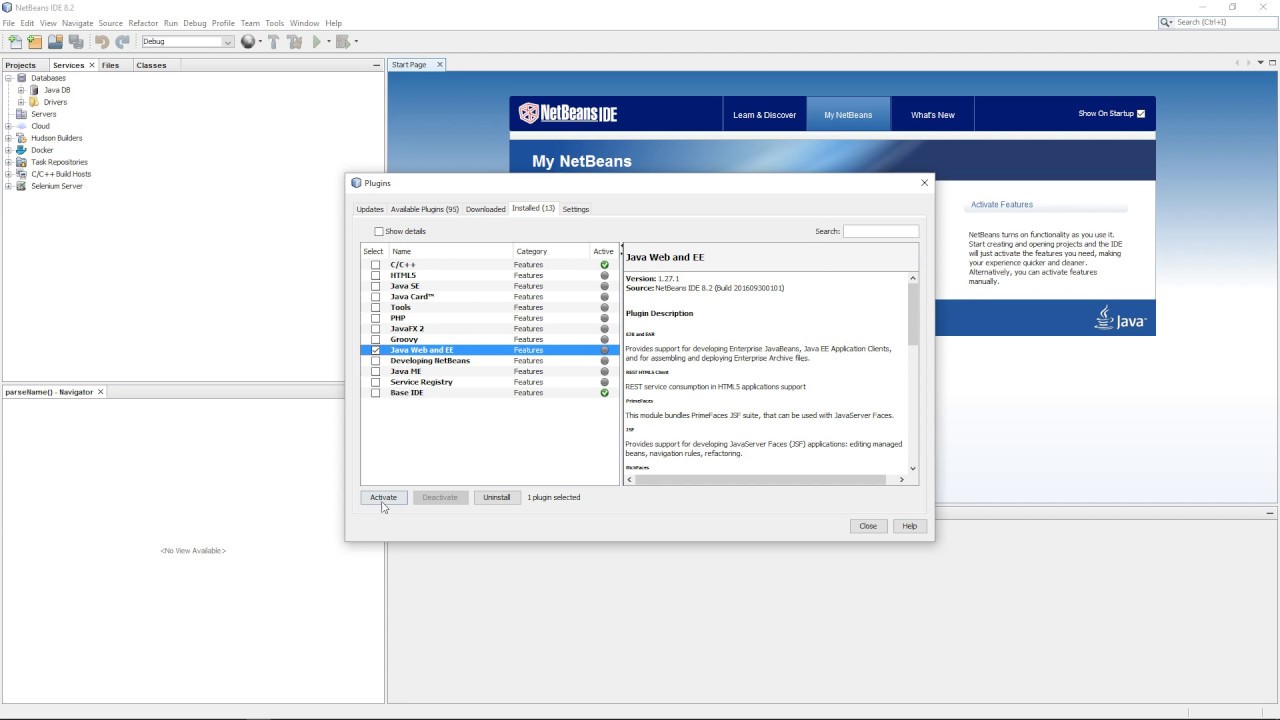Viewport: 1280px width, 720px height.
Task: Click the Activate button
Action: point(383,497)
